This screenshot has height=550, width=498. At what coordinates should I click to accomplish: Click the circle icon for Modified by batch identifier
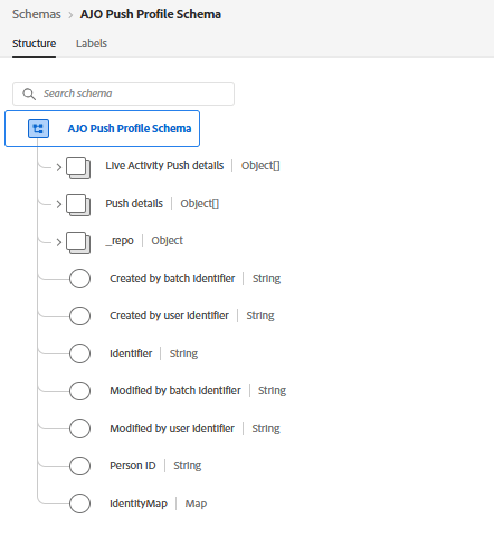coord(80,391)
